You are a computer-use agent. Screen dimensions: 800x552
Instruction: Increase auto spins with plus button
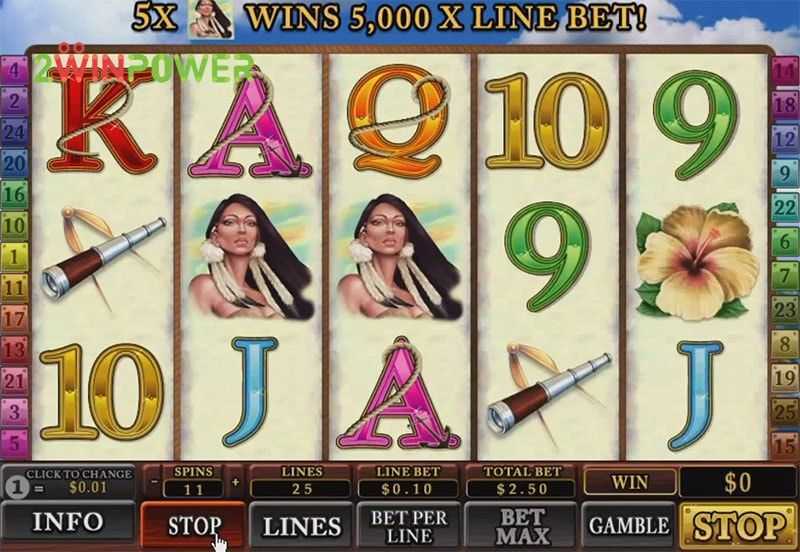(235, 481)
